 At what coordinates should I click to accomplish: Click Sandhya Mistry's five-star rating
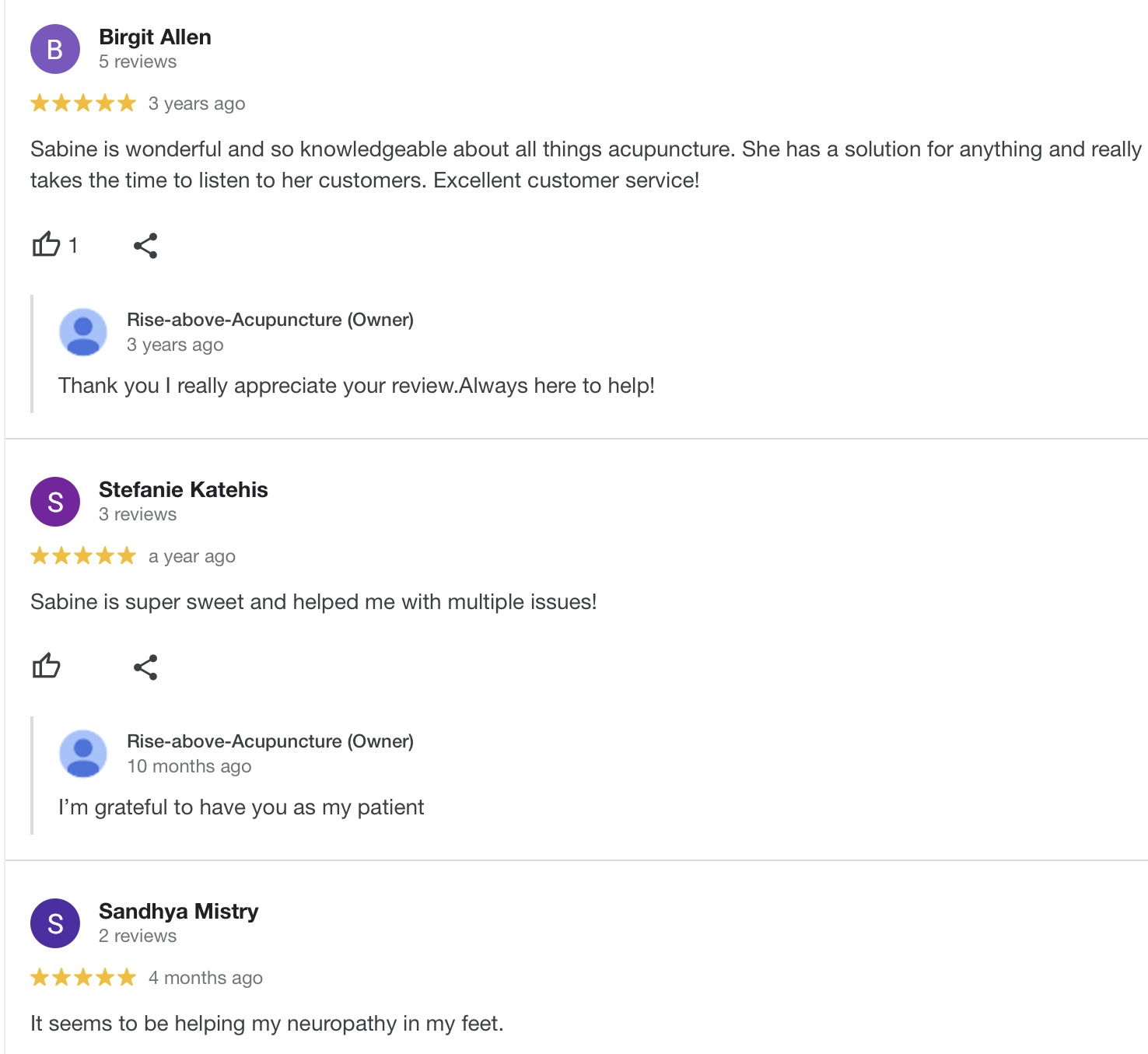pos(83,978)
